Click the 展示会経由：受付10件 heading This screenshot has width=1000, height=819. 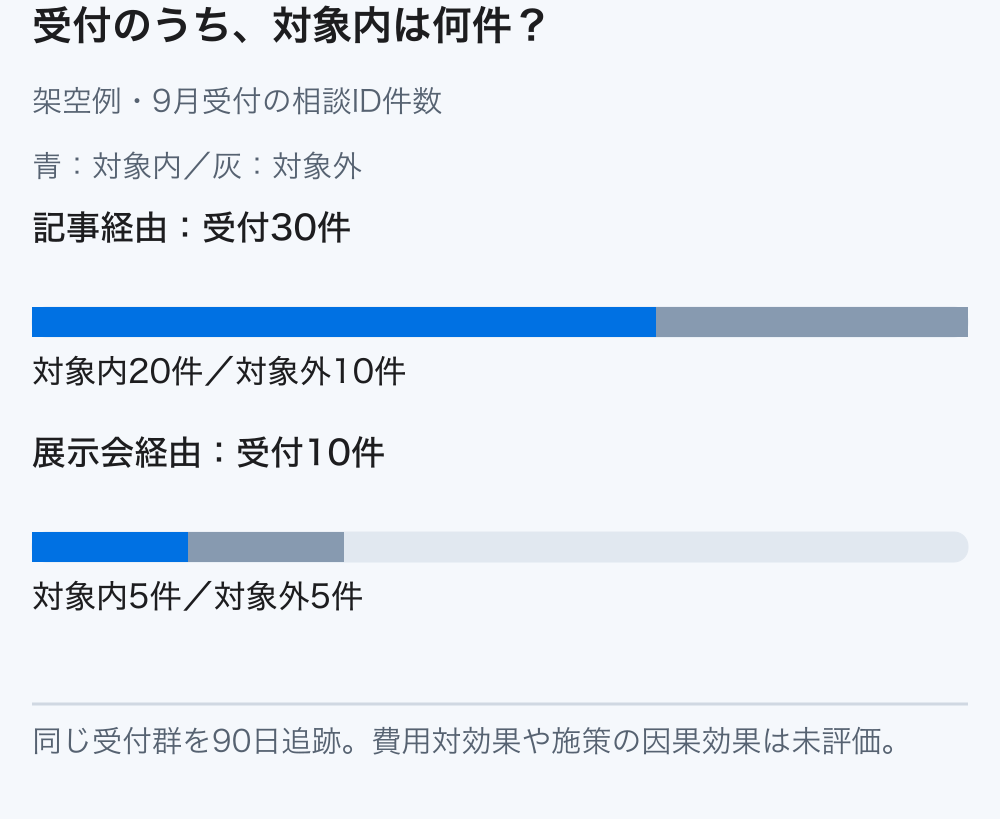coord(208,453)
